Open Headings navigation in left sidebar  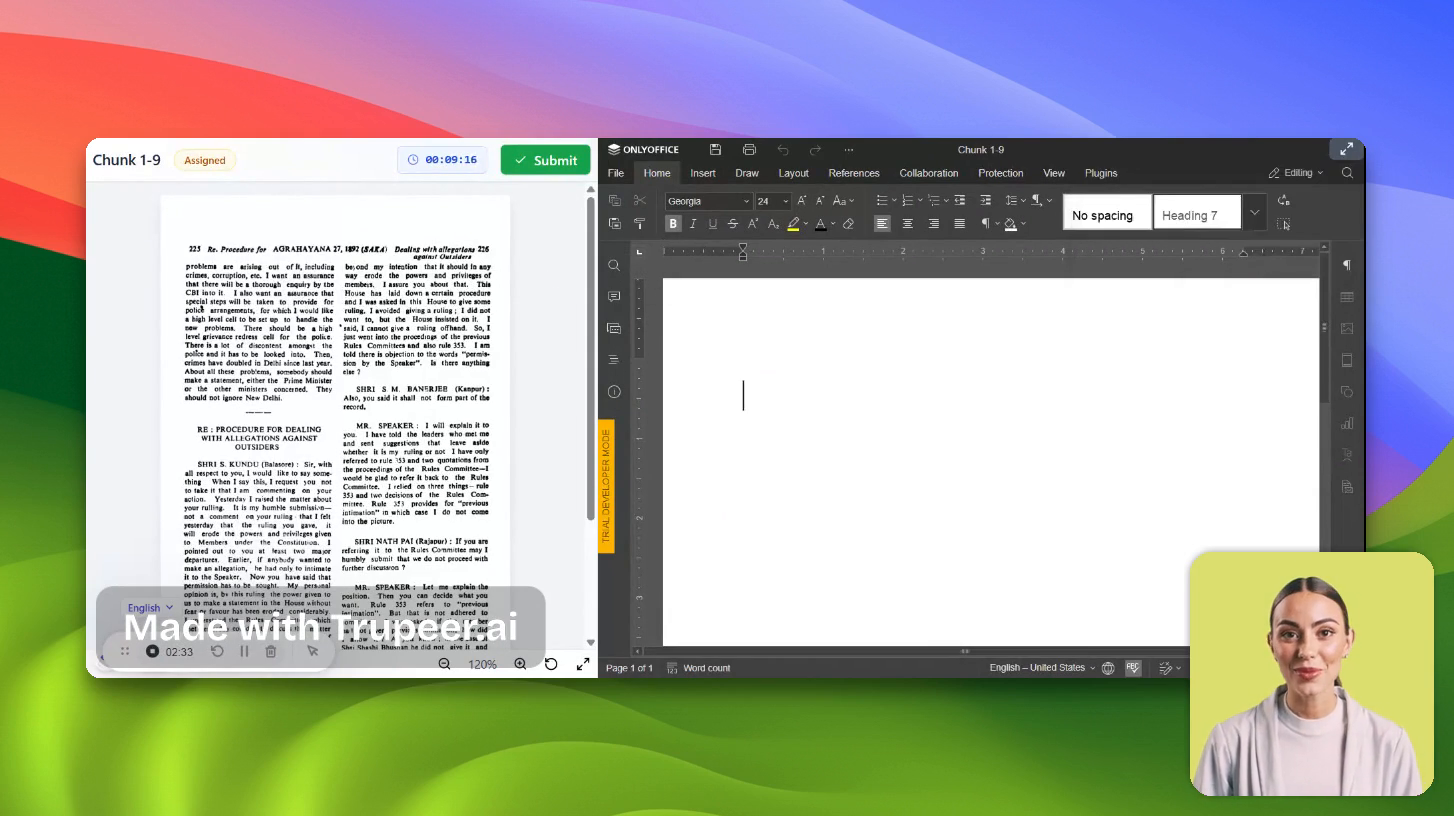614,360
